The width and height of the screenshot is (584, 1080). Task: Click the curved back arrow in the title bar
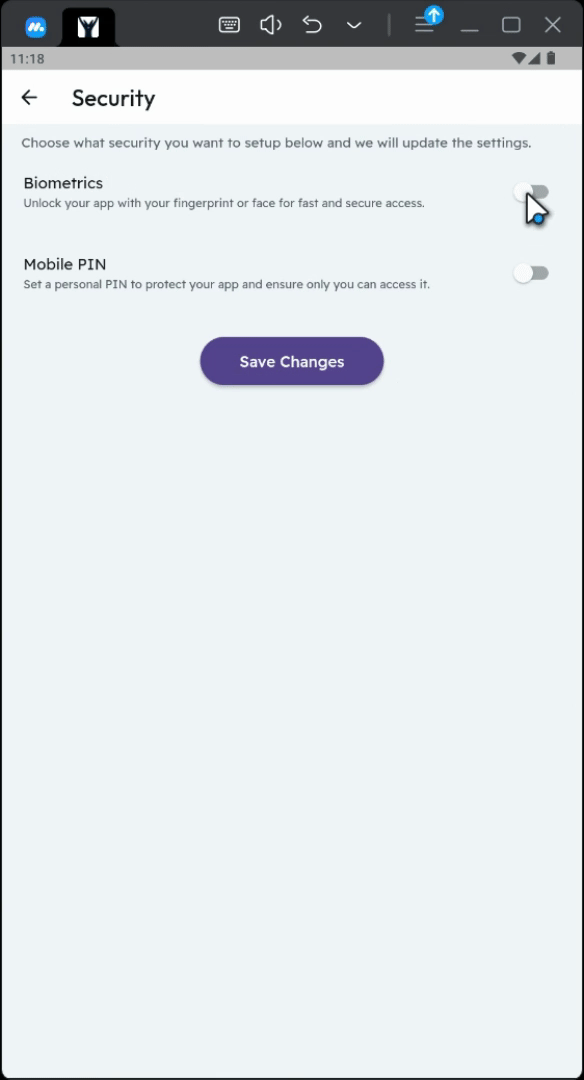click(x=312, y=25)
